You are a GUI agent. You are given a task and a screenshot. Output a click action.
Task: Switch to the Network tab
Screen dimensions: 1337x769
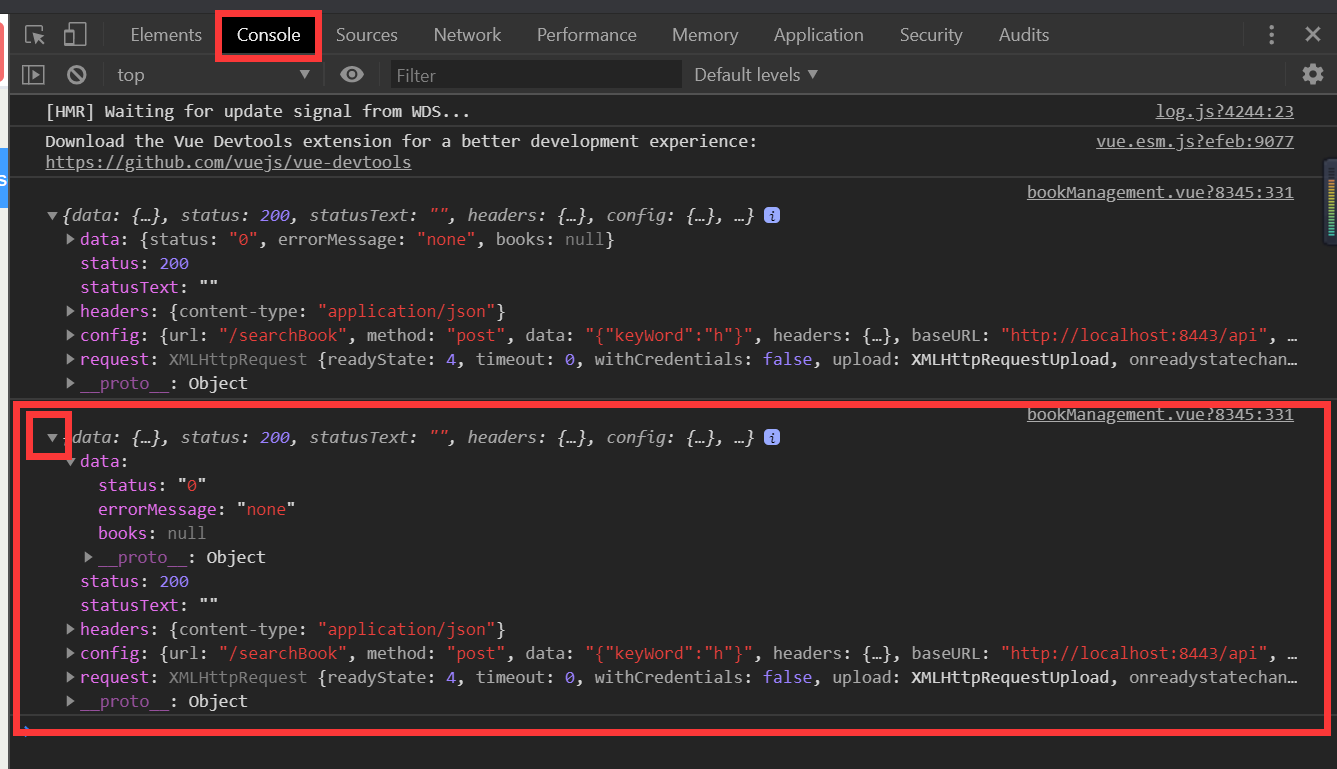tap(467, 34)
